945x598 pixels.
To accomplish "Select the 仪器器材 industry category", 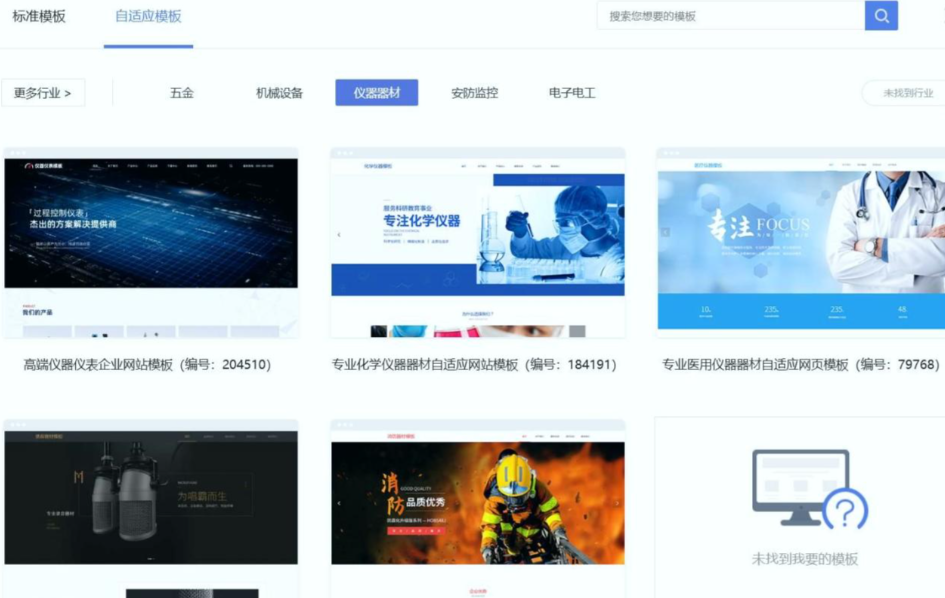I will click(x=375, y=91).
